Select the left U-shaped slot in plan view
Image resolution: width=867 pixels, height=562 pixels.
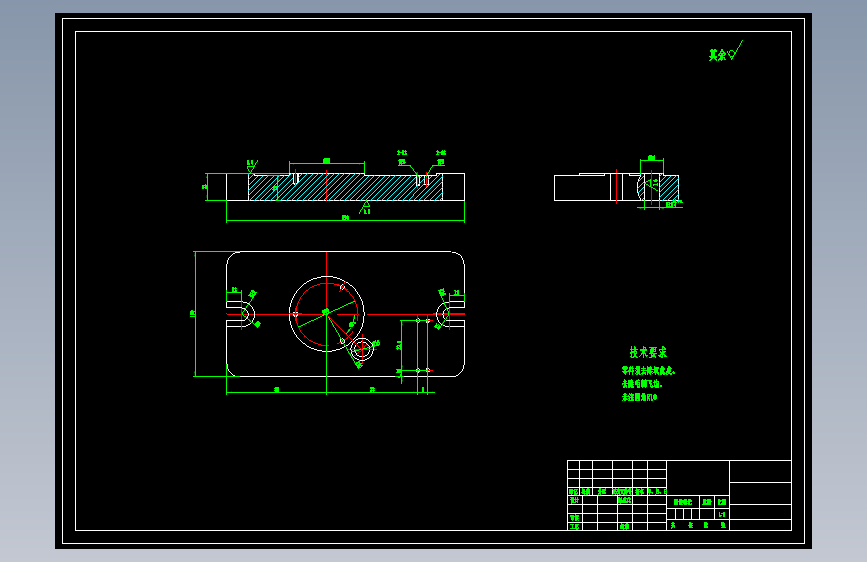[x=241, y=314]
